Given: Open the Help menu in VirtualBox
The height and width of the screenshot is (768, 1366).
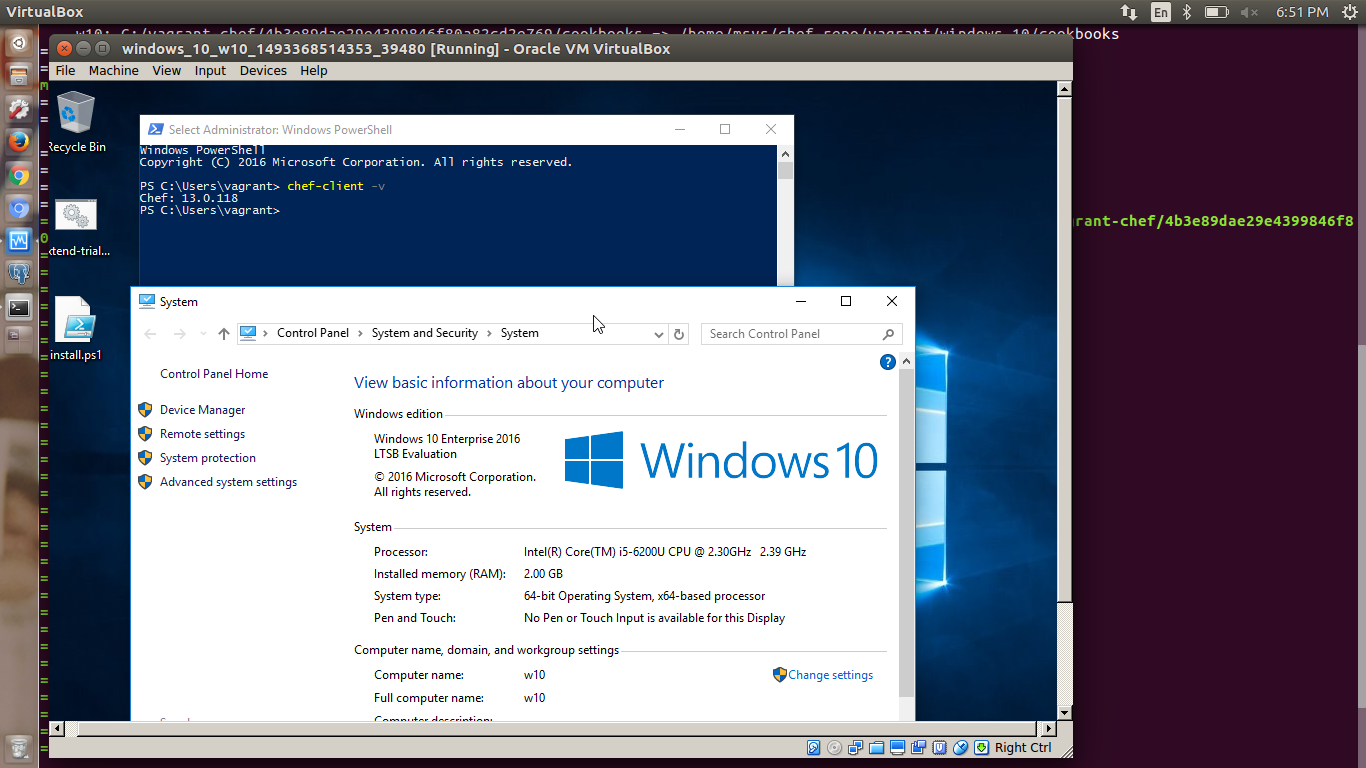Looking at the screenshot, I should tap(313, 70).
